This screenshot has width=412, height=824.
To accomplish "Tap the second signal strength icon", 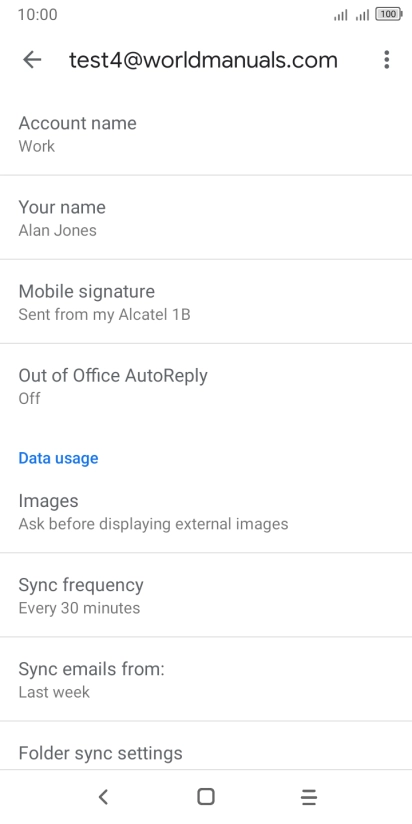I will (362, 15).
